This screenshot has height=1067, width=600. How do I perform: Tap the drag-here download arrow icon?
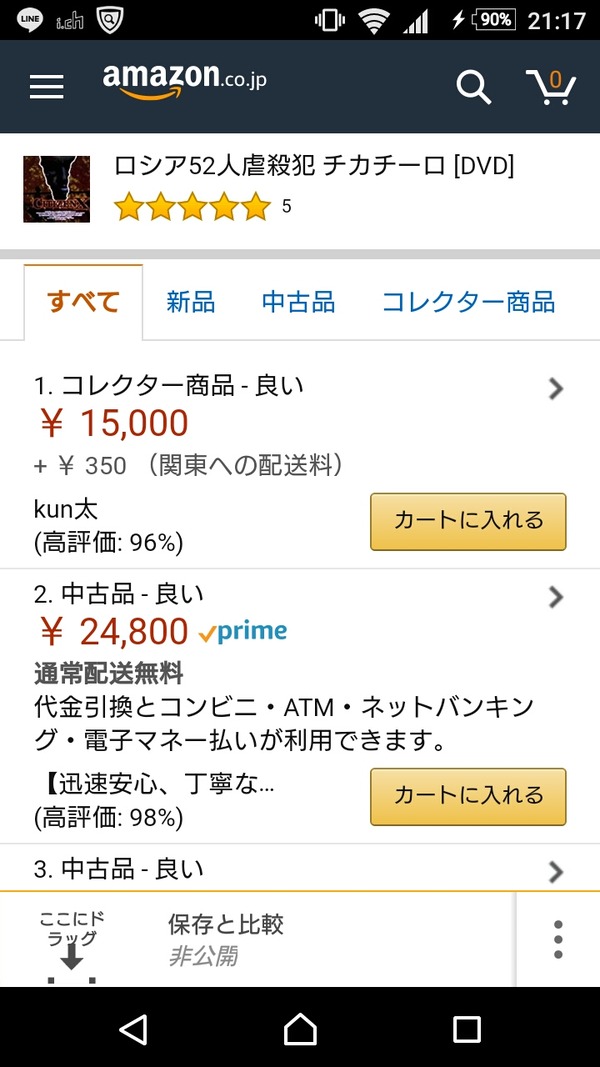tap(70, 957)
